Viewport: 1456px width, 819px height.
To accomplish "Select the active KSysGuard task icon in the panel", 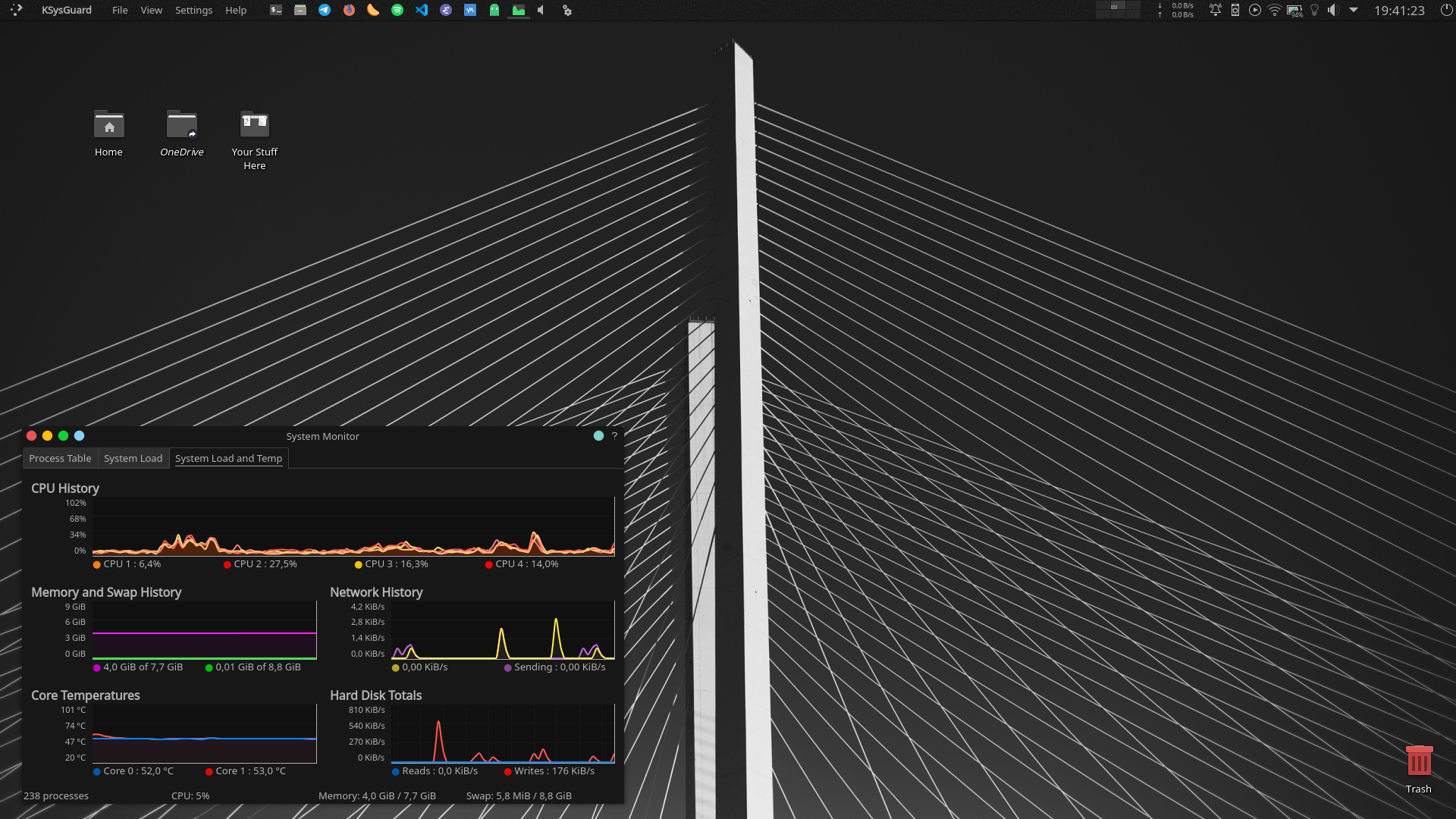I will [519, 10].
